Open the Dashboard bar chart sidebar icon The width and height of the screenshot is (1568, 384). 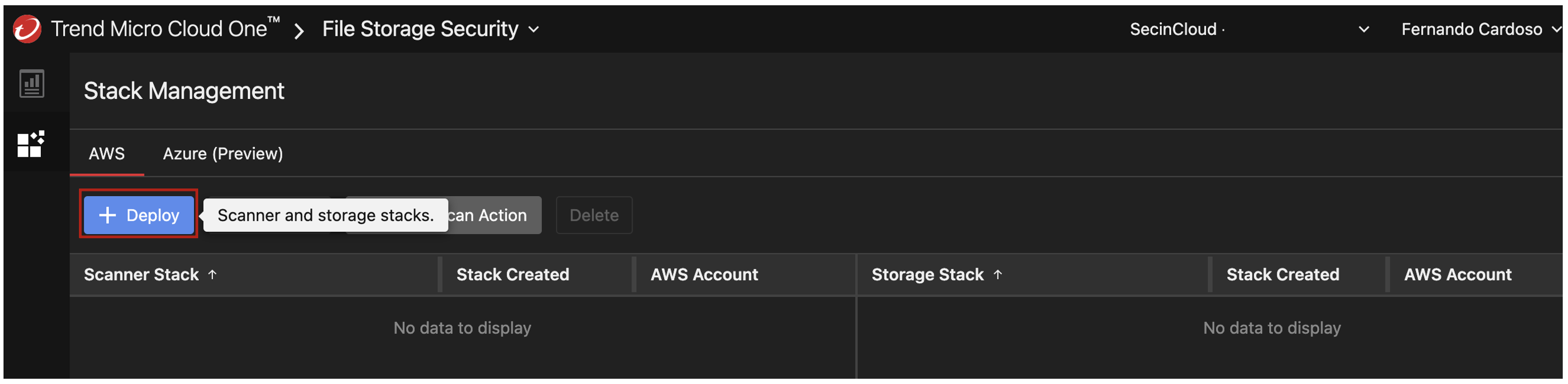(x=32, y=84)
